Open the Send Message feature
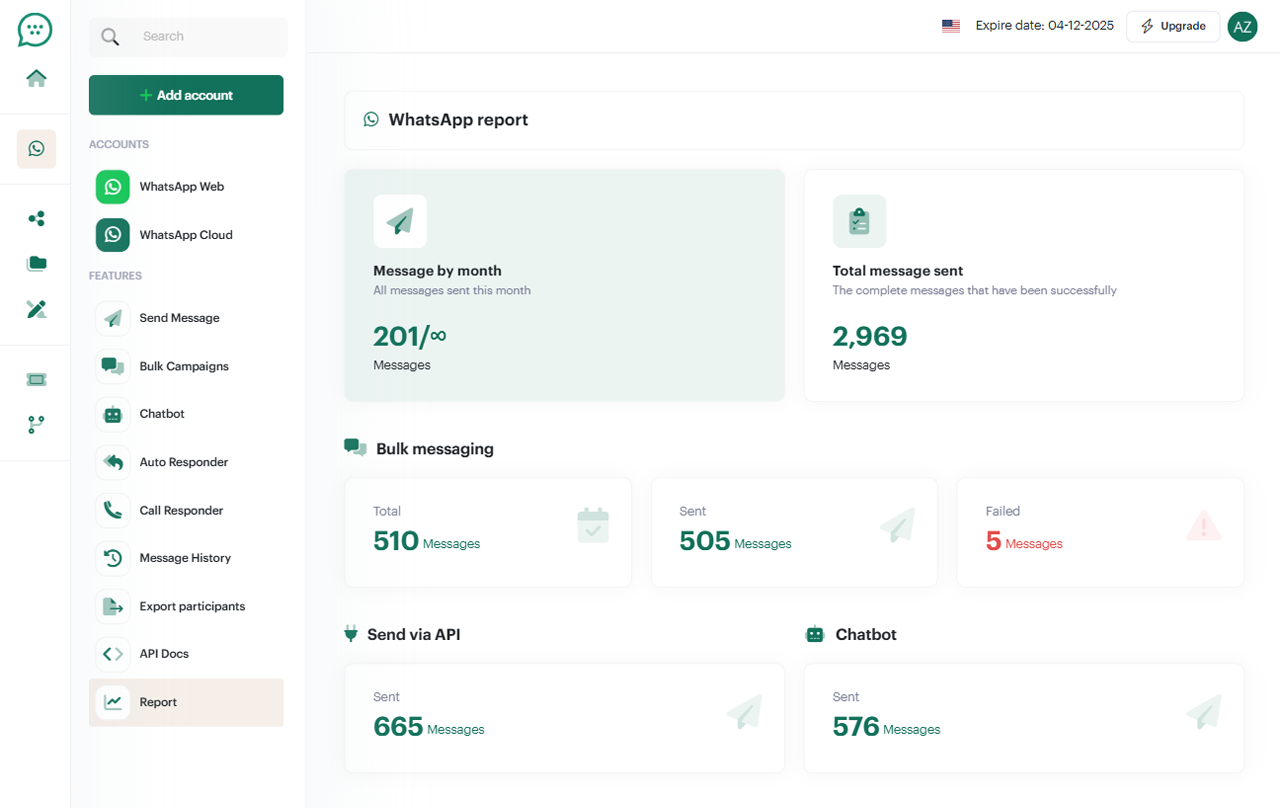1280x808 pixels. point(179,318)
